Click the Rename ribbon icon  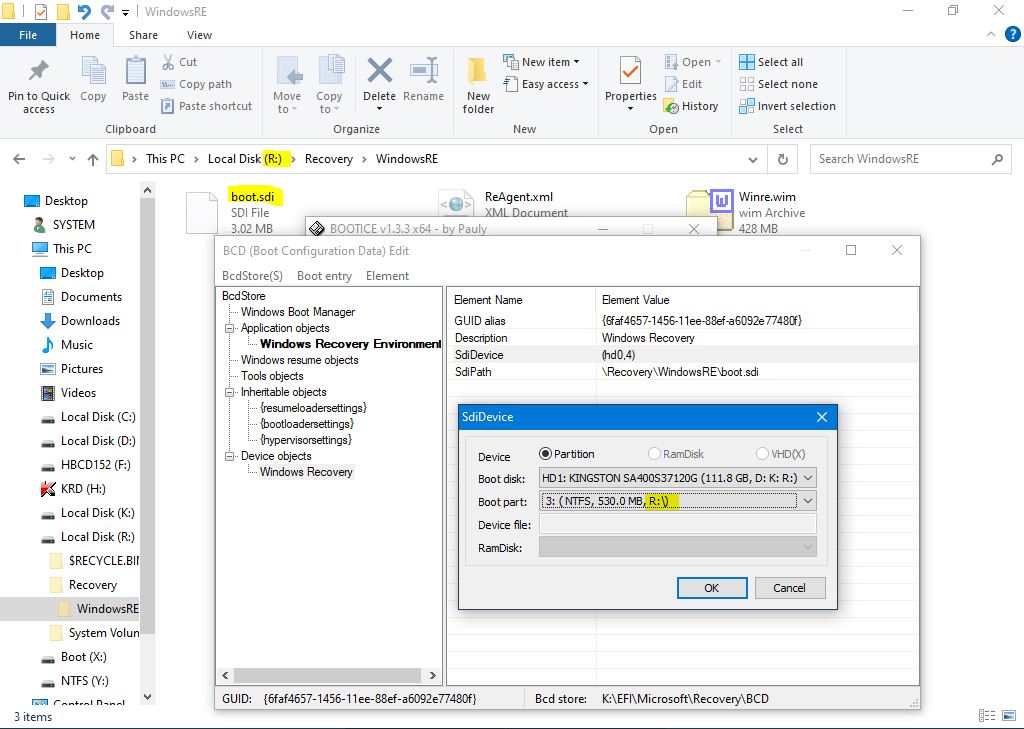pos(424,74)
